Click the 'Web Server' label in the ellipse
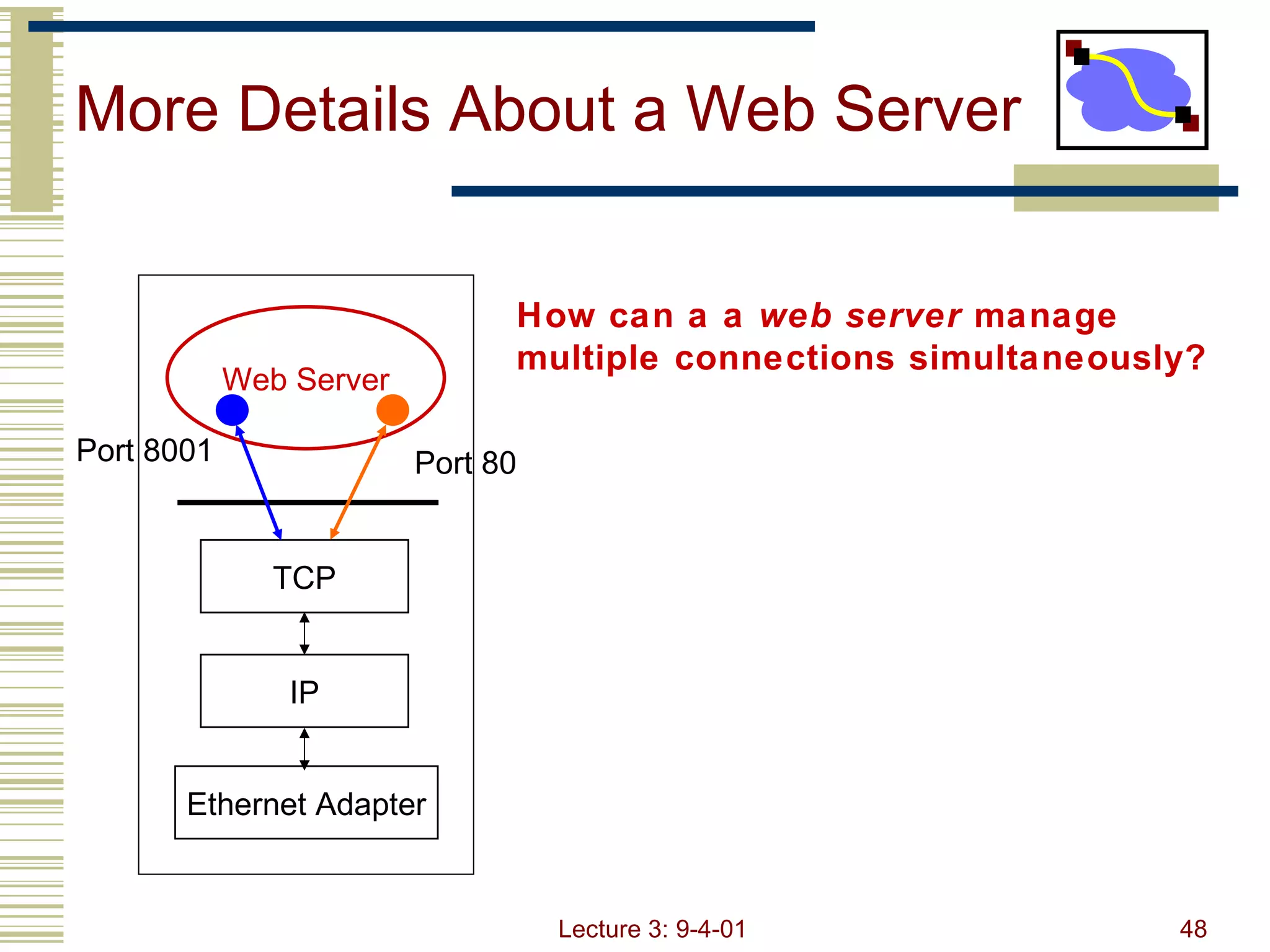Image resolution: width=1270 pixels, height=952 pixels. (x=306, y=379)
